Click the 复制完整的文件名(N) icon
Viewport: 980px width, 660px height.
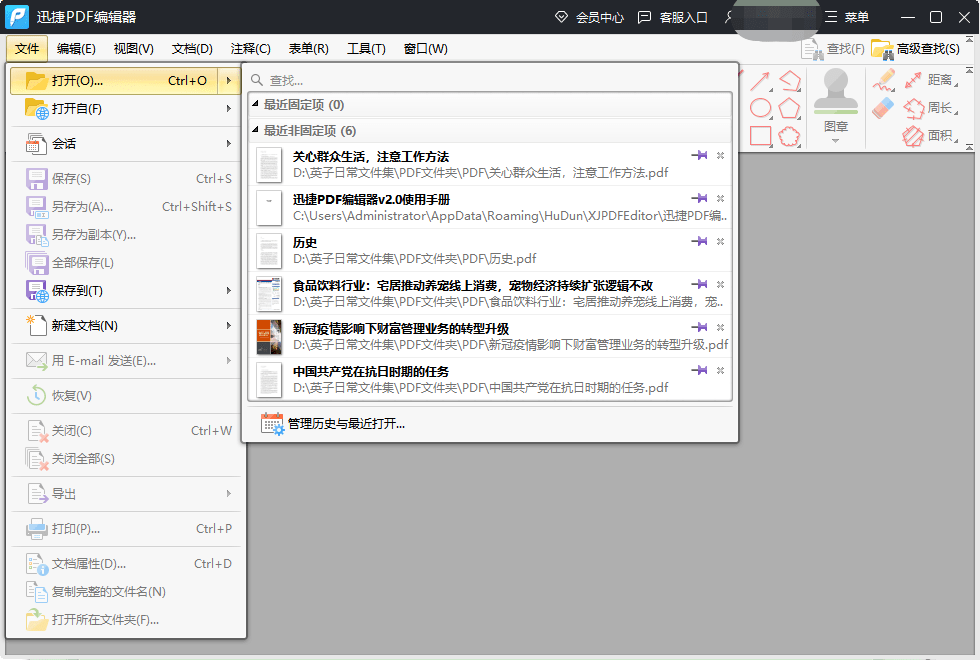36,592
